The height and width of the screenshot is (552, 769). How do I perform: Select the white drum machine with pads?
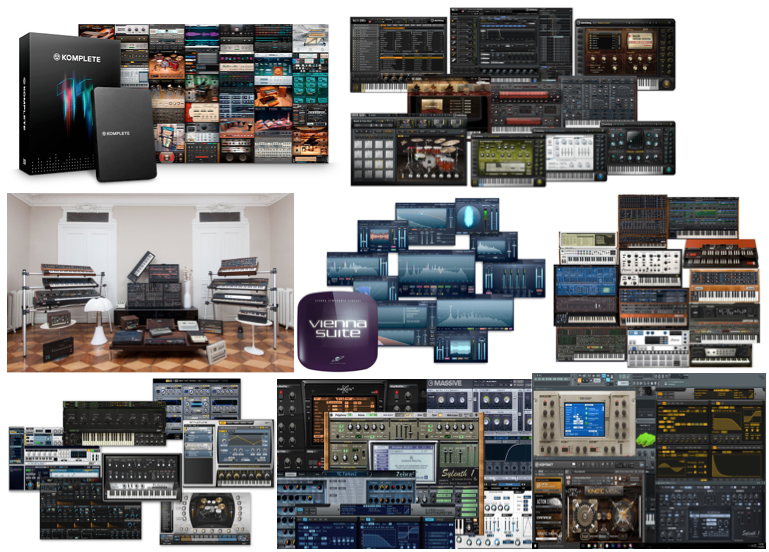point(657,348)
